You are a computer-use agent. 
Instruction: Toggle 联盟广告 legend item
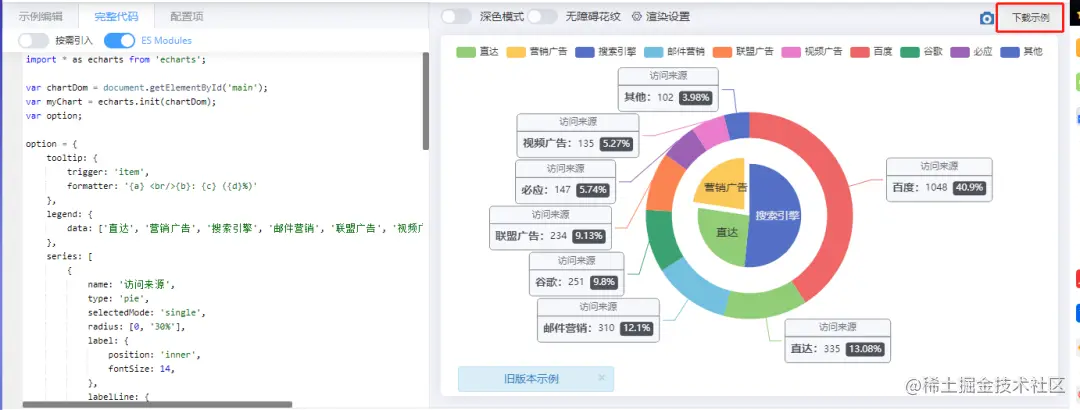coord(743,52)
